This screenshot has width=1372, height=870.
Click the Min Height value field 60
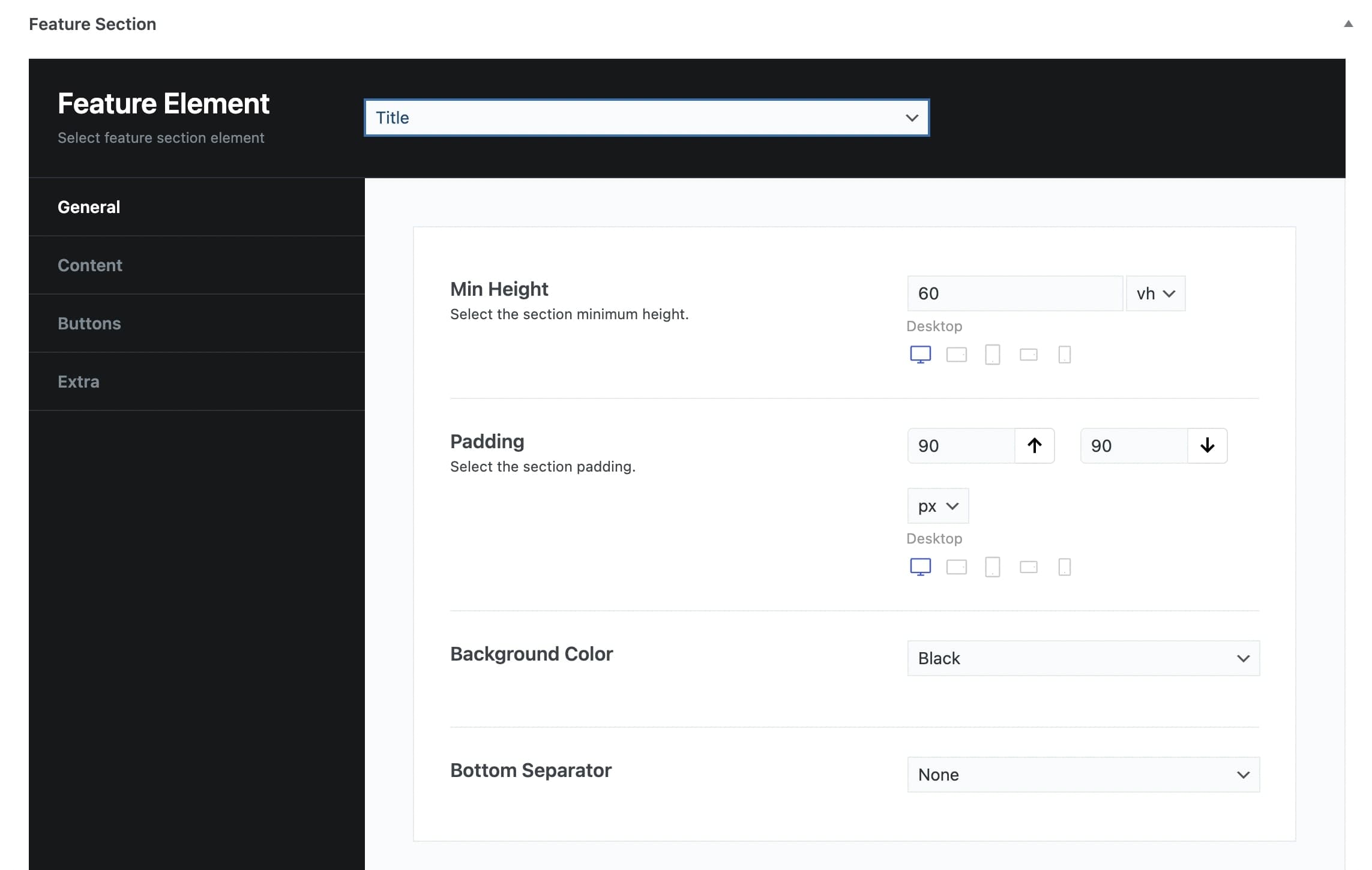(x=1015, y=293)
